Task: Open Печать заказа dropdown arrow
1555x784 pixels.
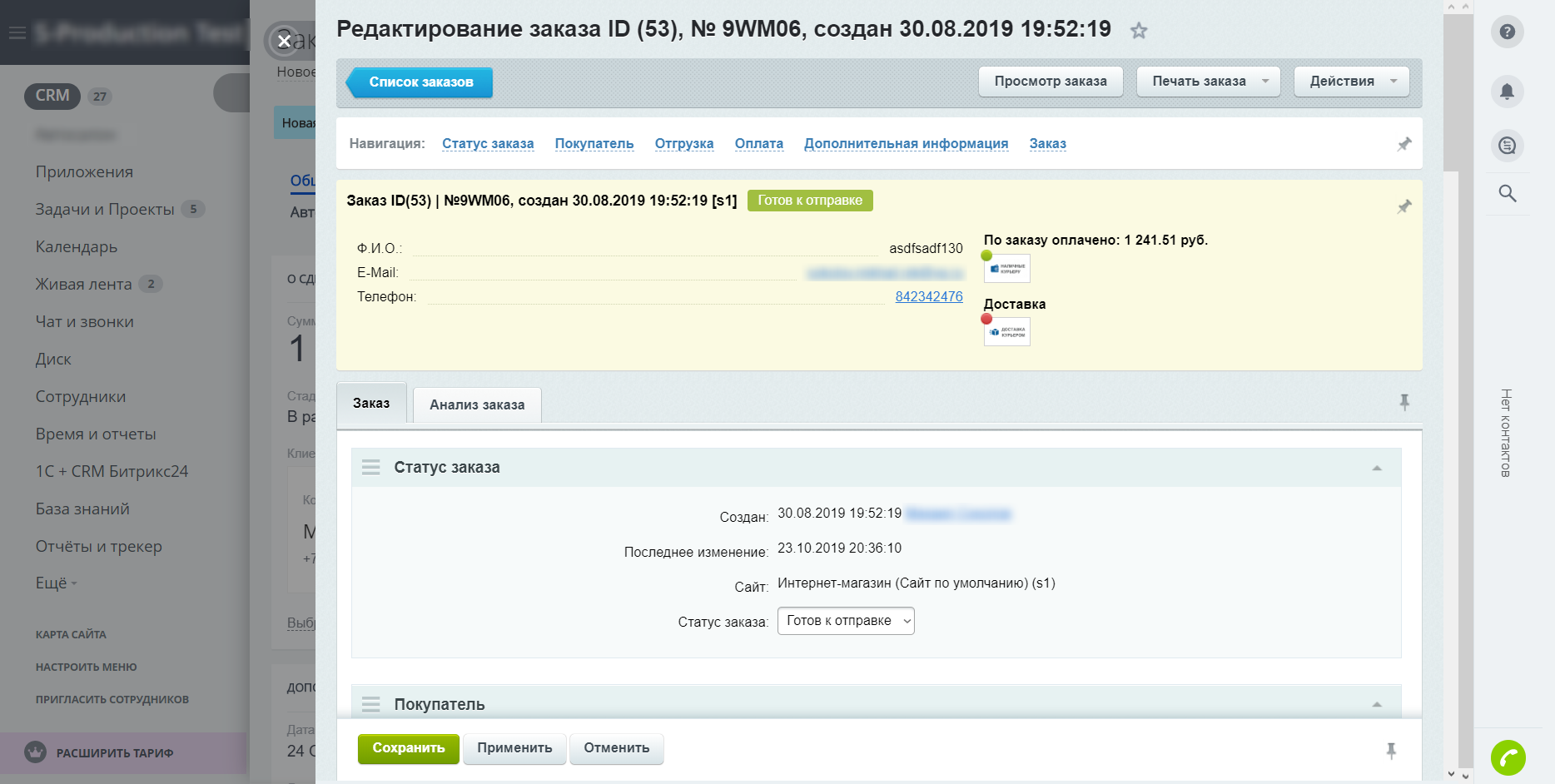Action: (1265, 82)
